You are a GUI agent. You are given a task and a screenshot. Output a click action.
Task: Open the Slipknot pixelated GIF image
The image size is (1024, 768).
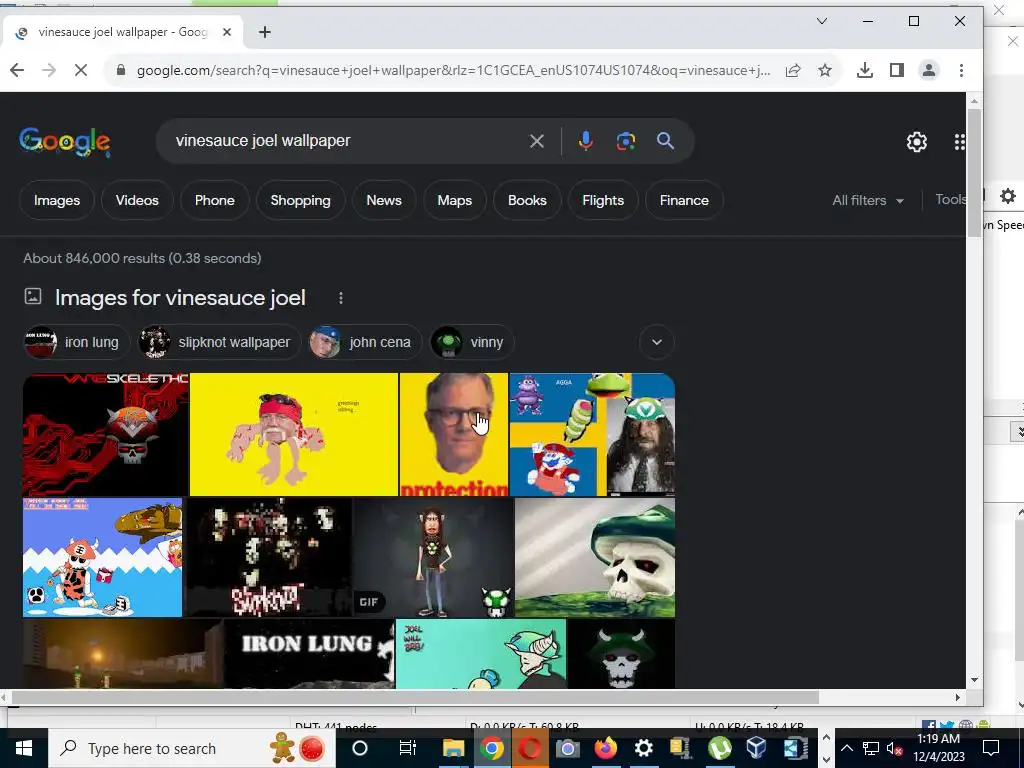tap(270, 558)
